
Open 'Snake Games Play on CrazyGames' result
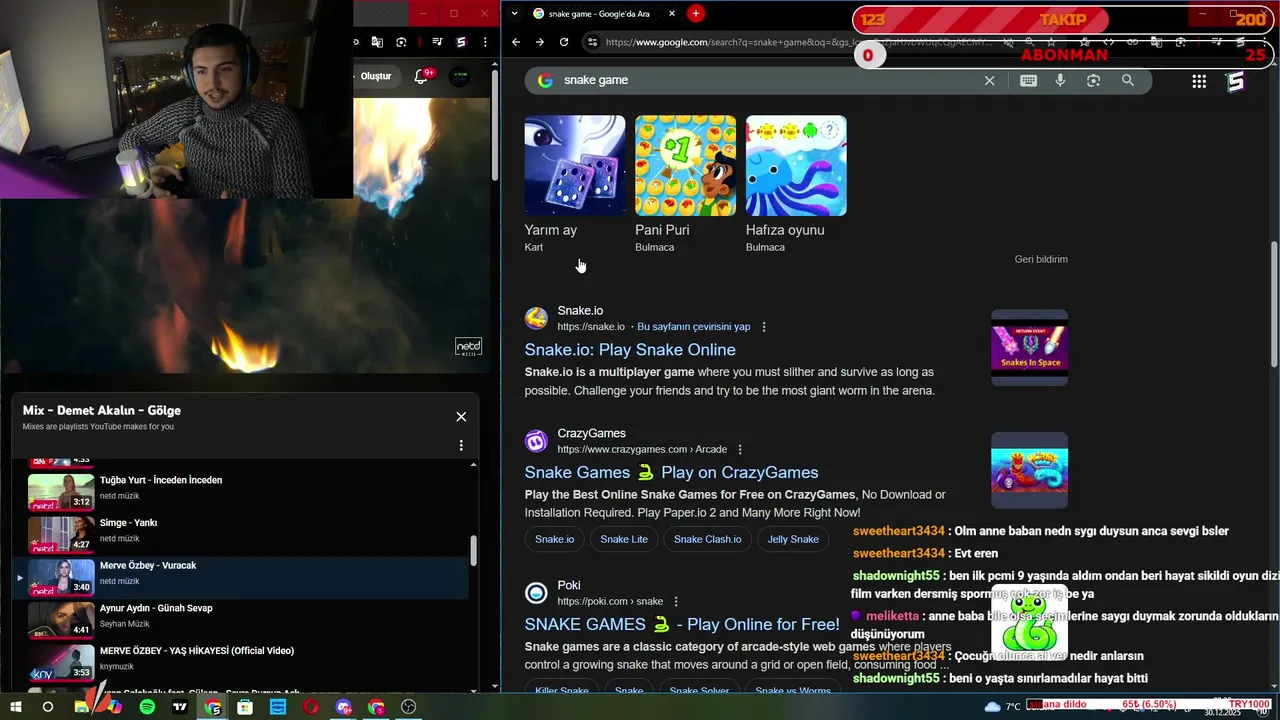coord(671,472)
